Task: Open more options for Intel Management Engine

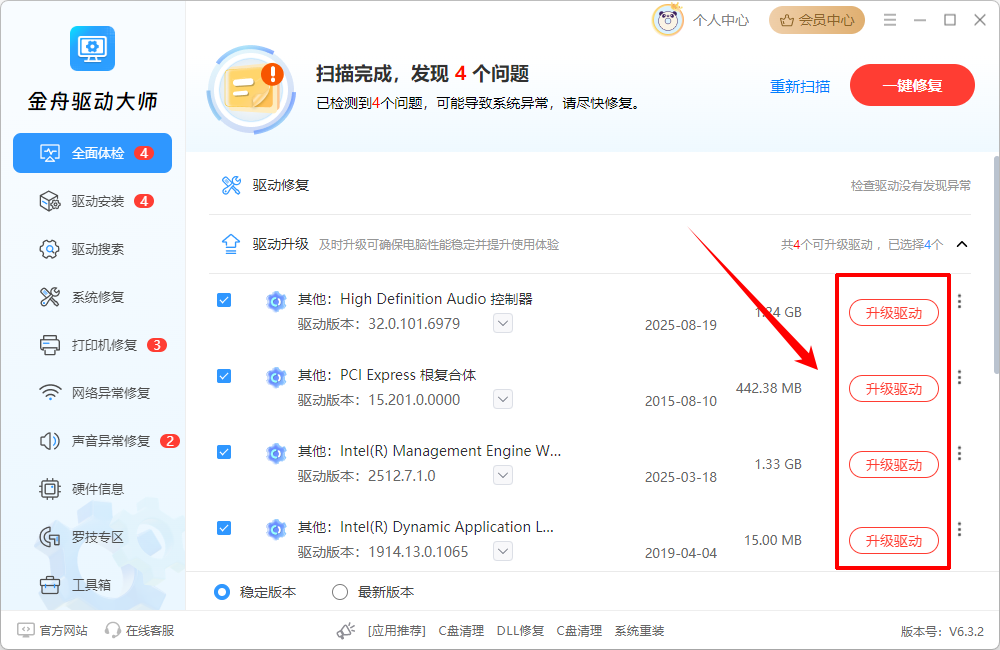Action: (x=959, y=454)
